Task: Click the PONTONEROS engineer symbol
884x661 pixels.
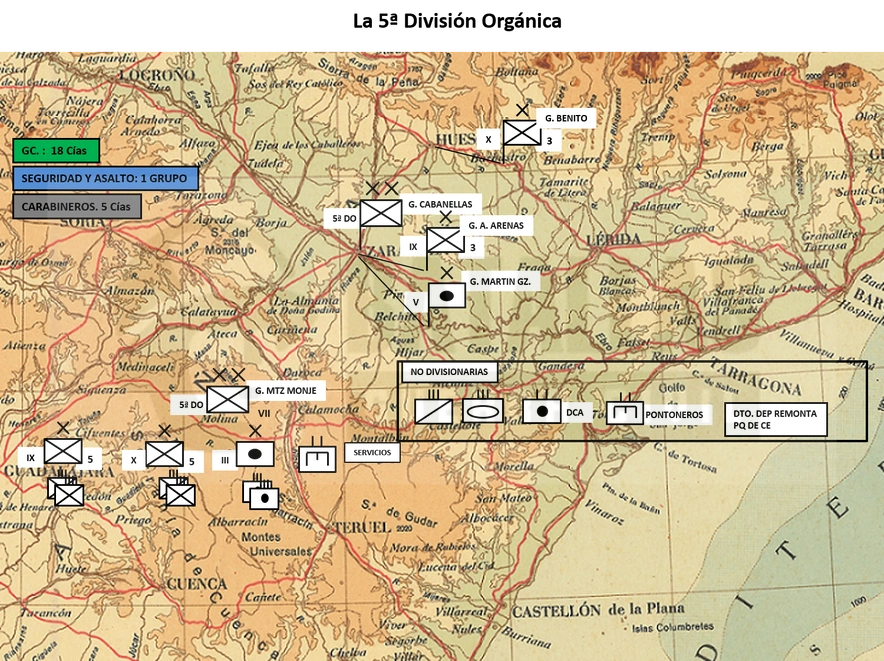Action: [625, 413]
